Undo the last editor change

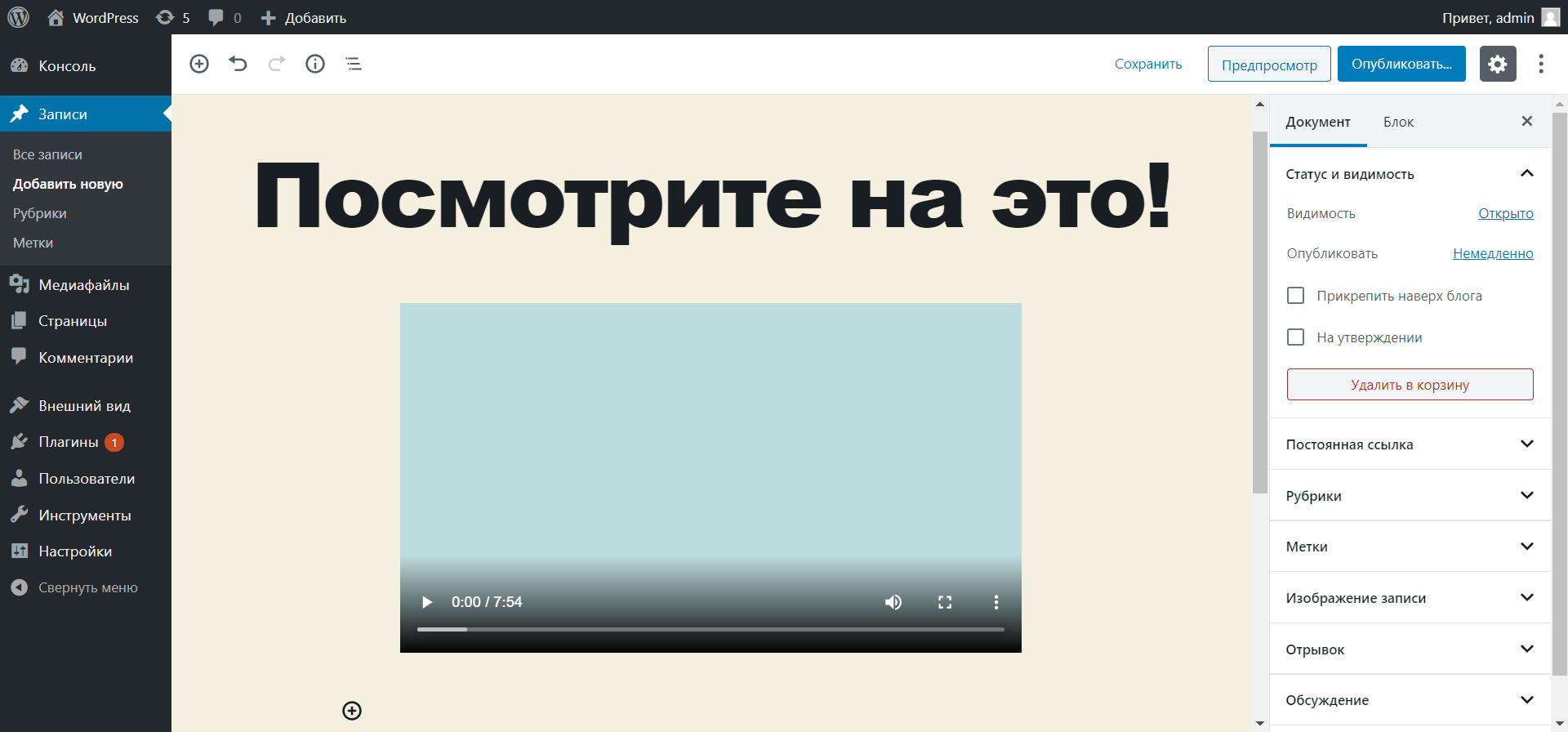pyautogui.click(x=238, y=64)
